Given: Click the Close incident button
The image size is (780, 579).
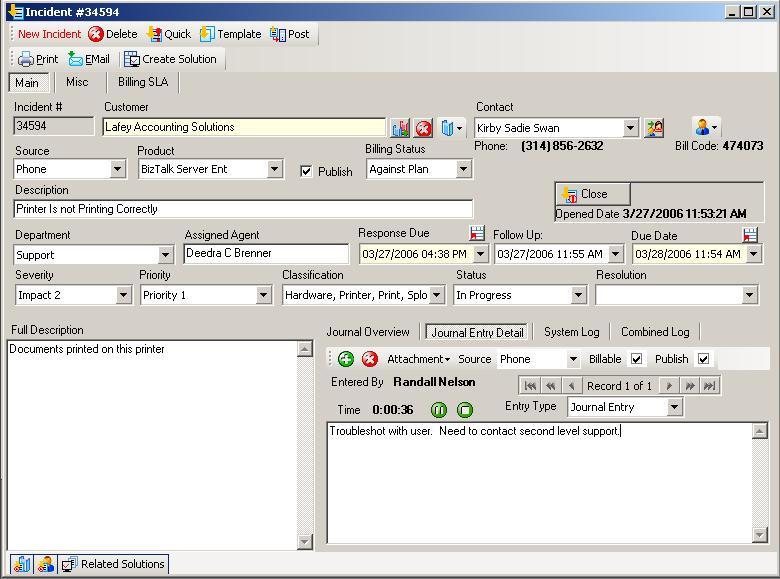Looking at the screenshot, I should (593, 194).
